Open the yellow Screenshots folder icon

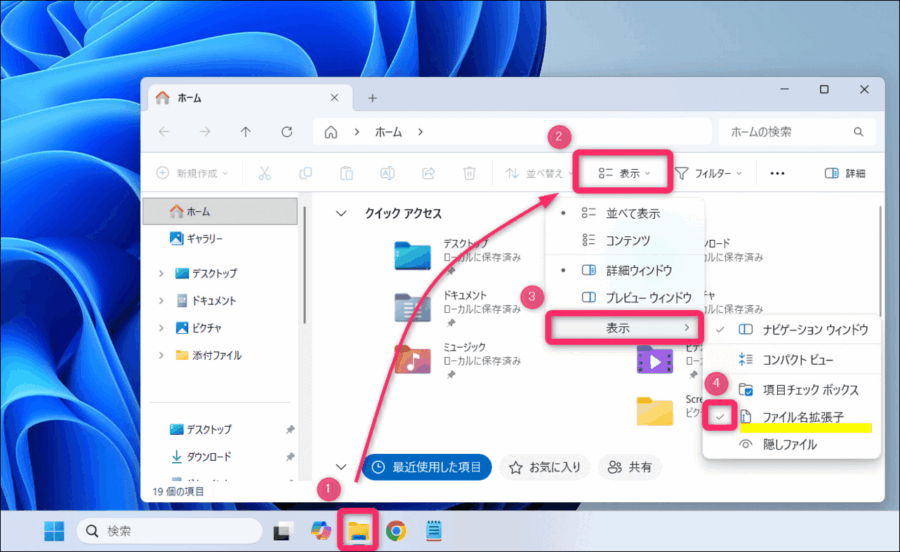point(655,411)
